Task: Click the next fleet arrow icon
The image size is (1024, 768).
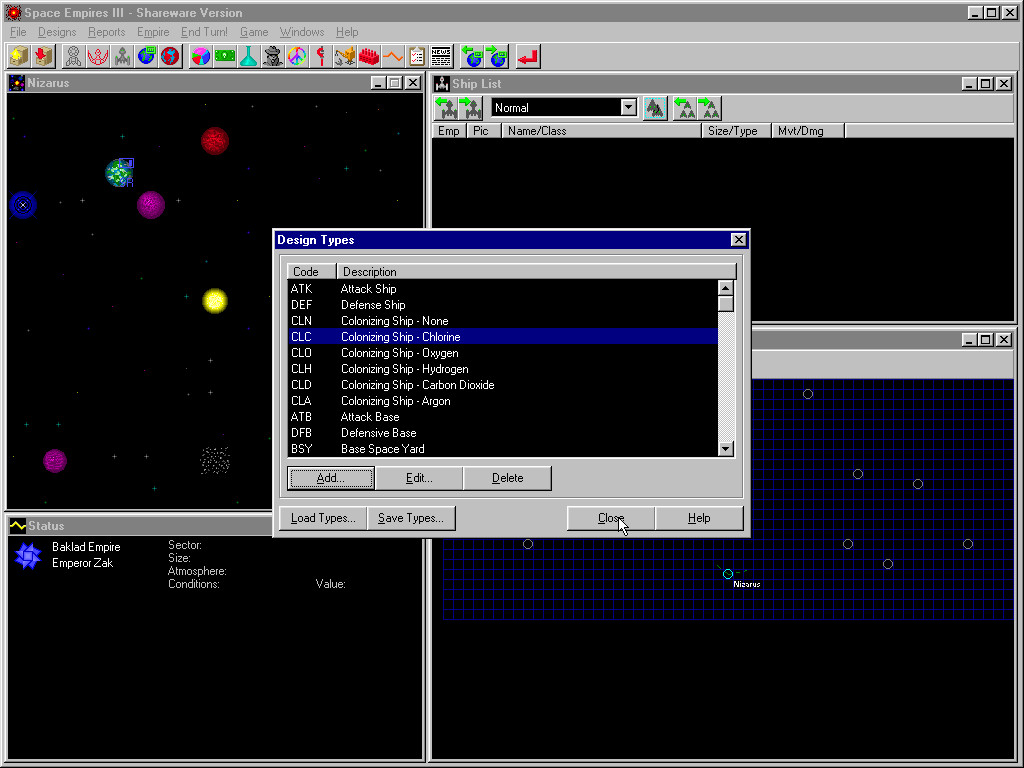Action: 708,108
